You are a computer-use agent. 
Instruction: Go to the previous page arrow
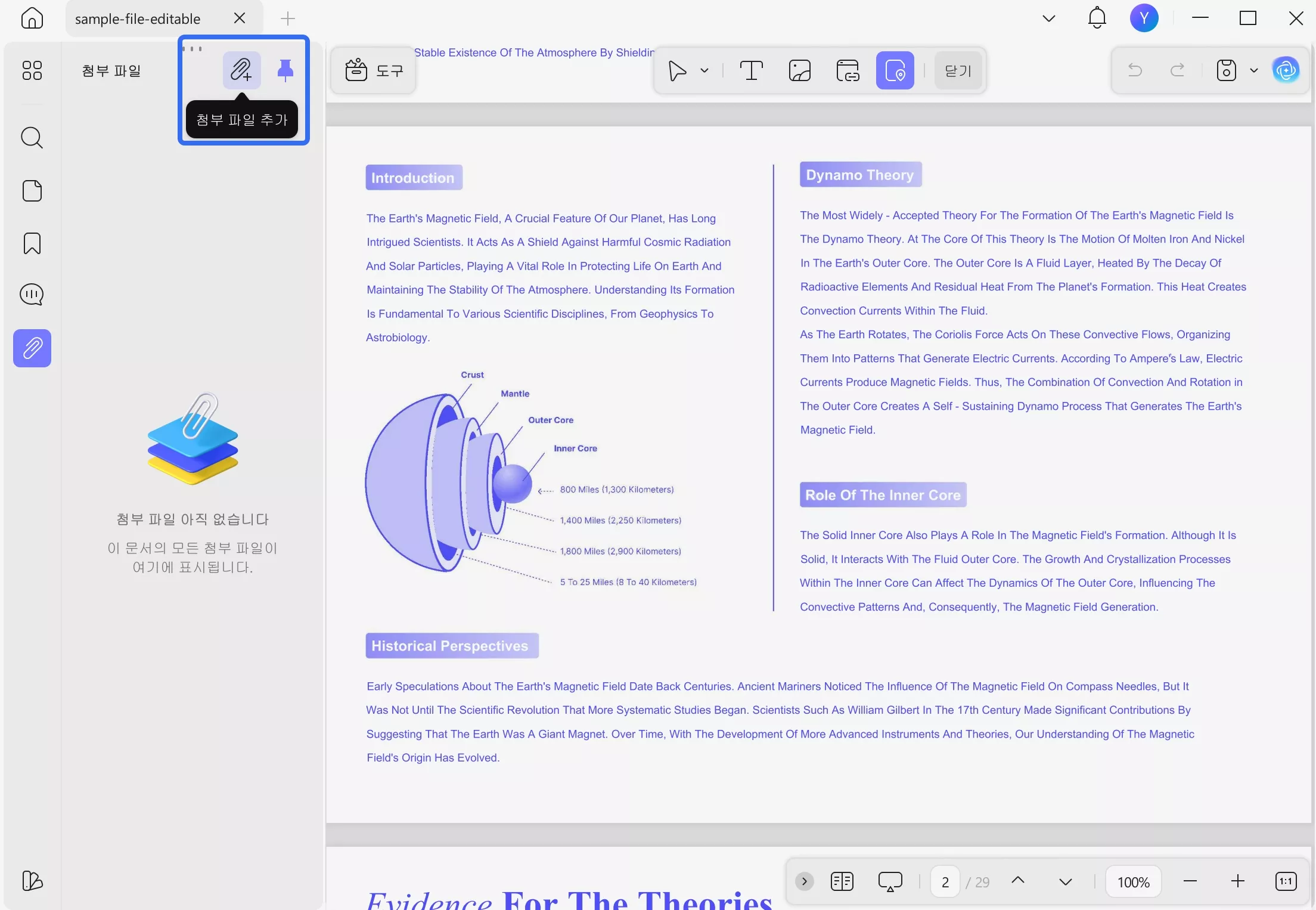tap(1018, 880)
